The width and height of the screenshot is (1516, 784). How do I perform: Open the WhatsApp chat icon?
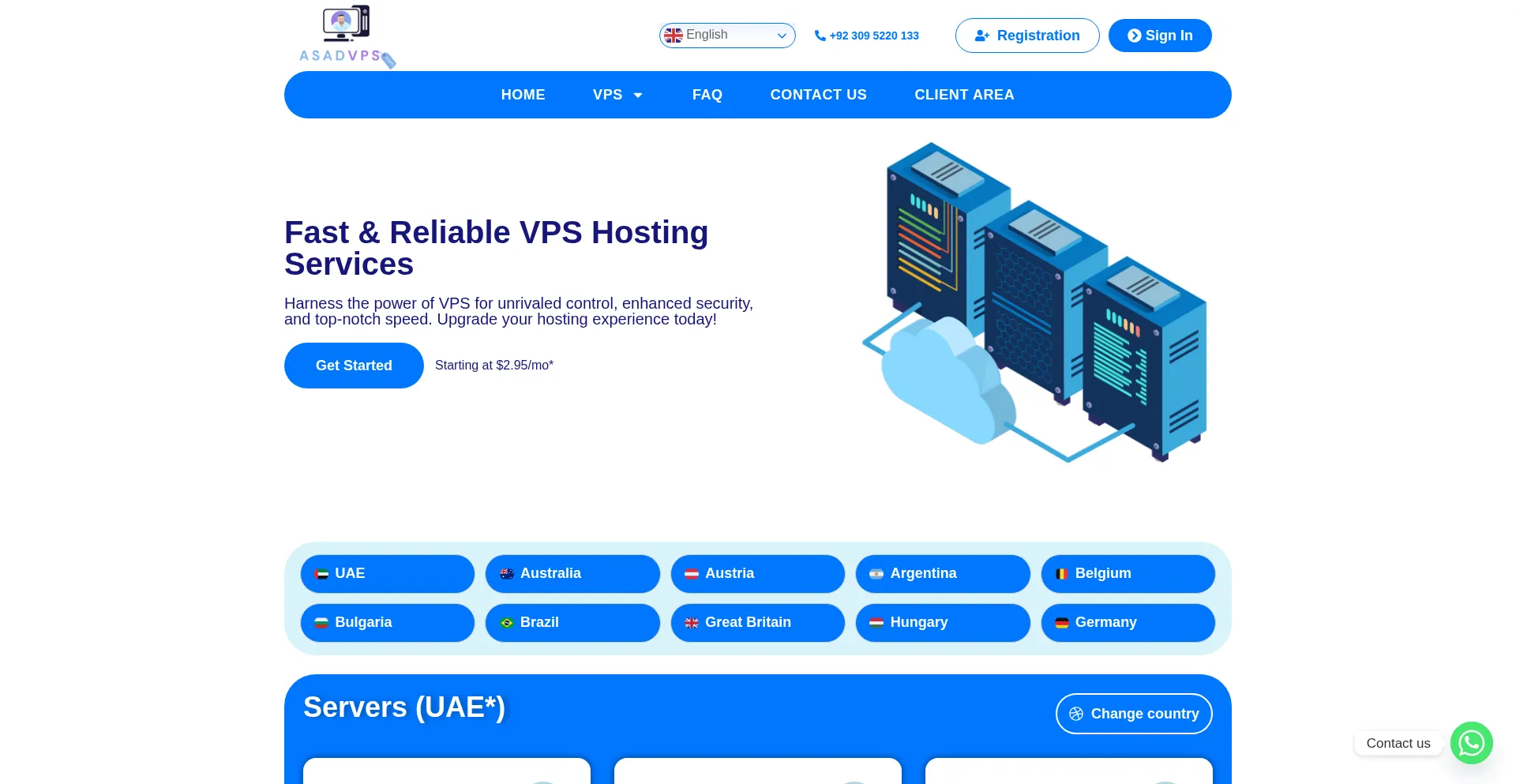[1471, 743]
